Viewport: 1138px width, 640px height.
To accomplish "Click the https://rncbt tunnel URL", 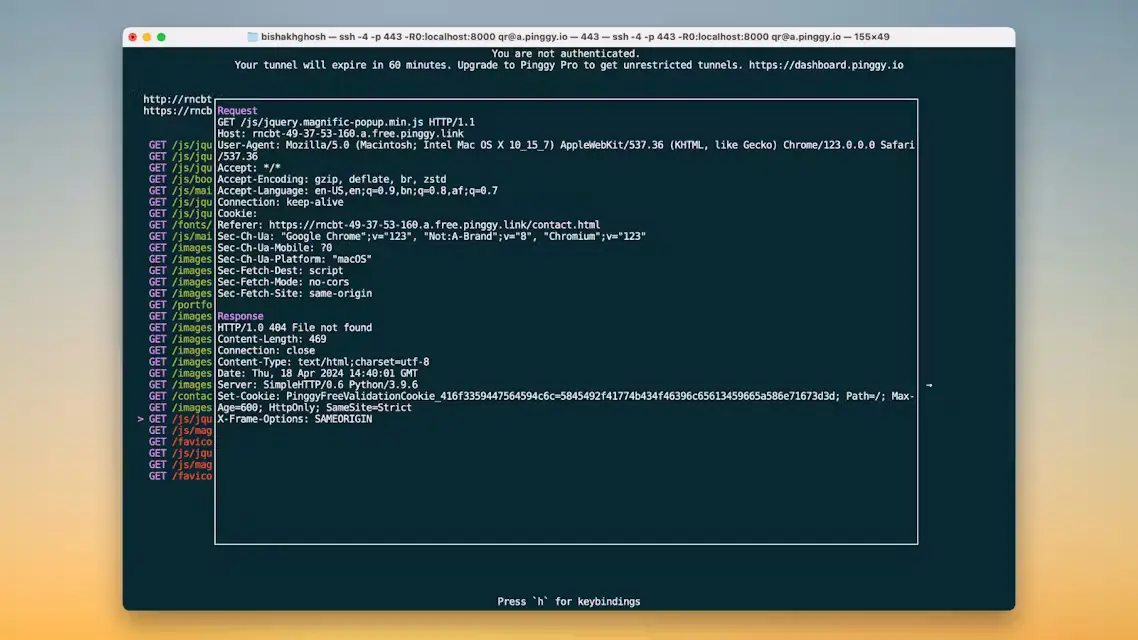I will (178, 110).
